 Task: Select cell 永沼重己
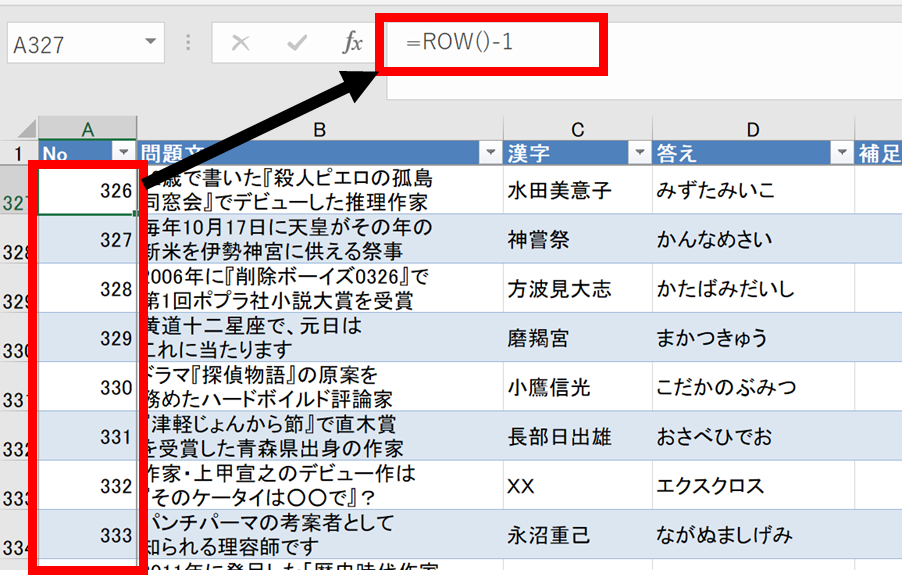tap(578, 534)
